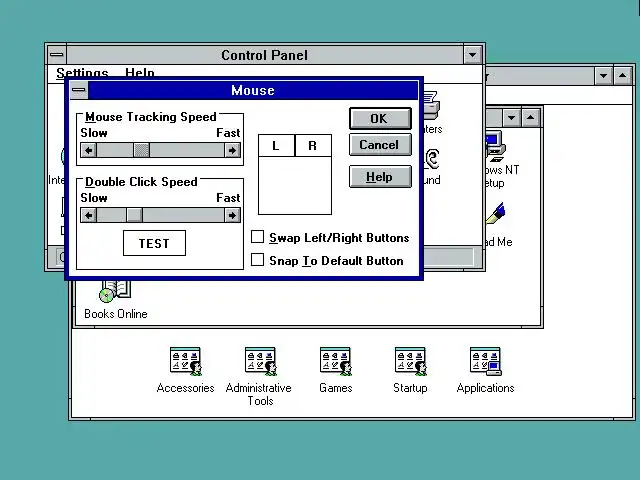Open the Mouse dialog system menu box
The width and height of the screenshot is (640, 480).
click(x=79, y=90)
